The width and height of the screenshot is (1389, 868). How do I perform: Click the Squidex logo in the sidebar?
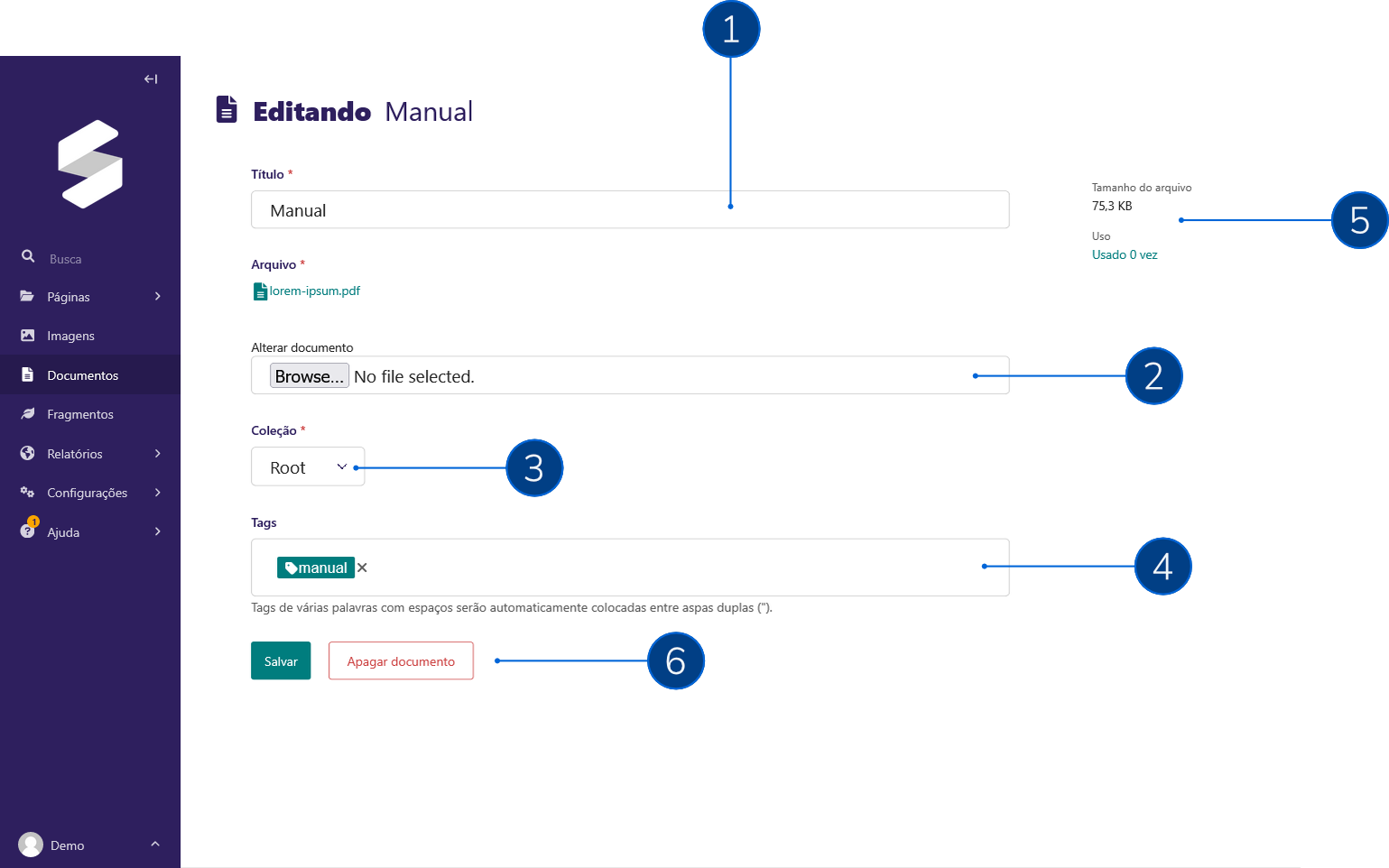[90, 164]
